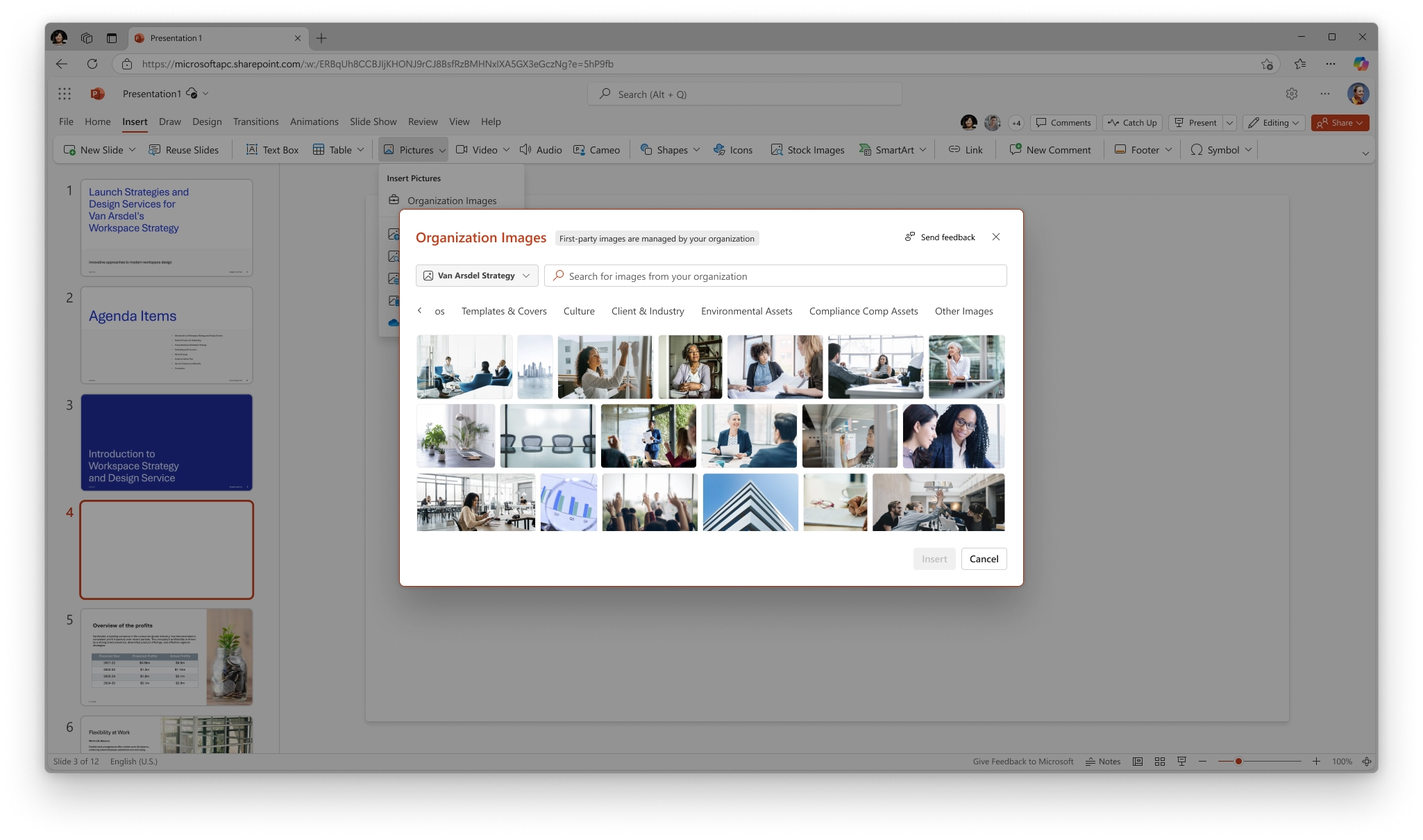Open Stock Images

click(807, 149)
